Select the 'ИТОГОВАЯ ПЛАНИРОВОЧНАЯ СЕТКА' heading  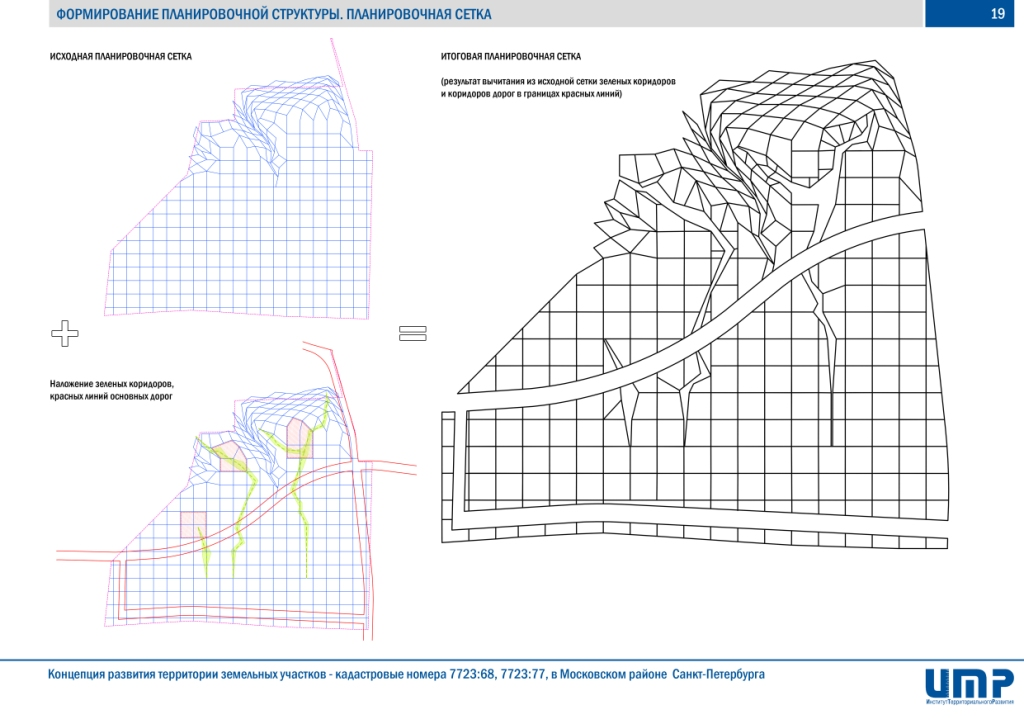[510, 57]
